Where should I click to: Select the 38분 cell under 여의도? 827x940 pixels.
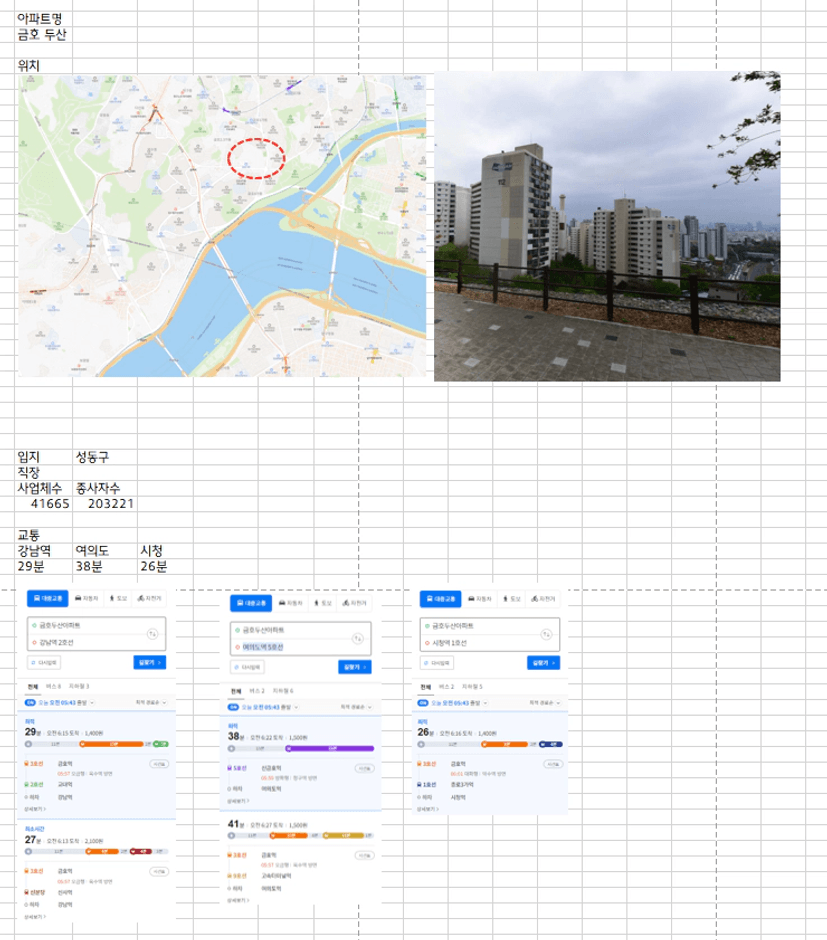pyautogui.click(x=105, y=566)
